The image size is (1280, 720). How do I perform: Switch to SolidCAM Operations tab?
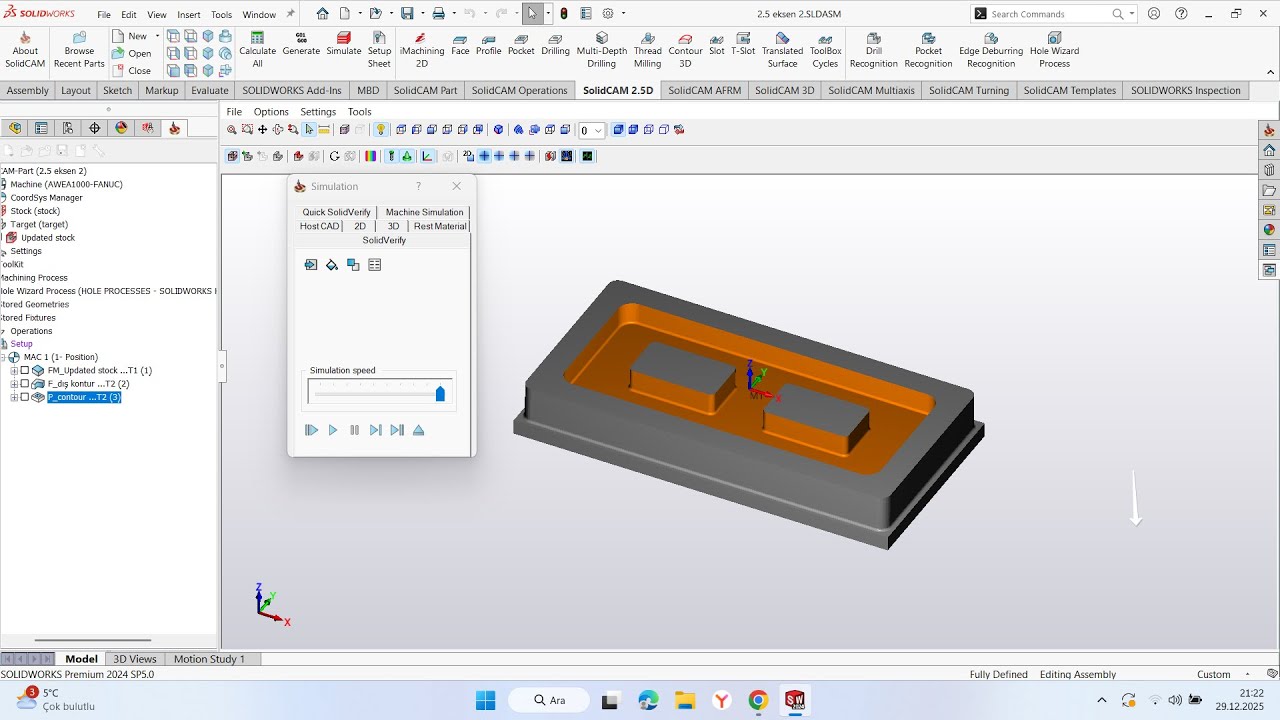pos(519,90)
